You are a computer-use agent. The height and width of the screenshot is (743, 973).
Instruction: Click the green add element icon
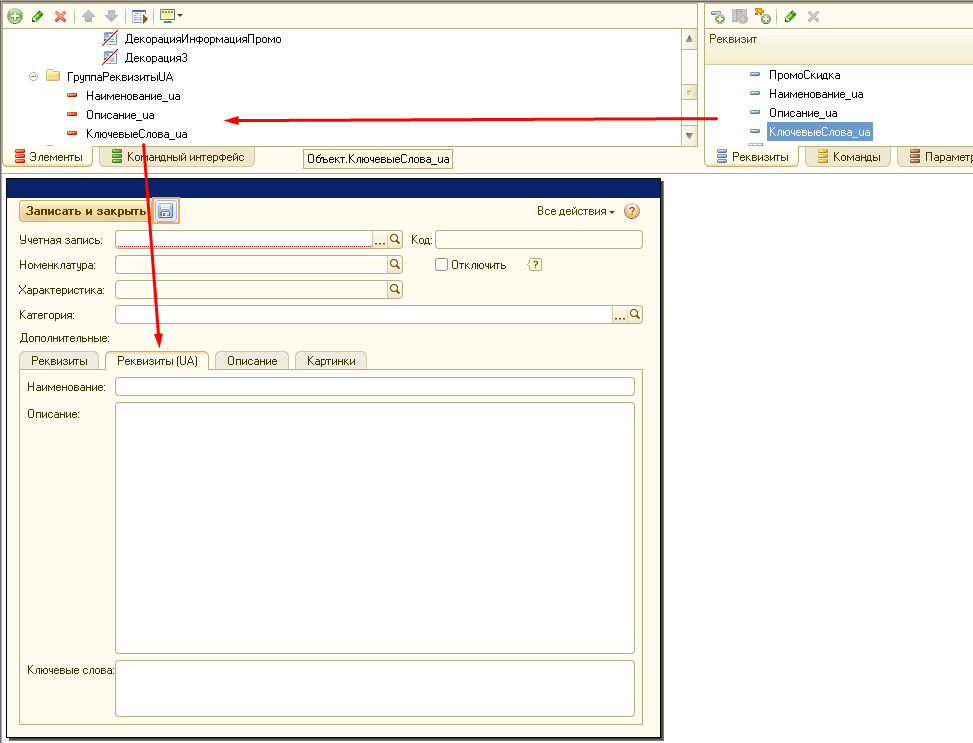click(x=14, y=16)
